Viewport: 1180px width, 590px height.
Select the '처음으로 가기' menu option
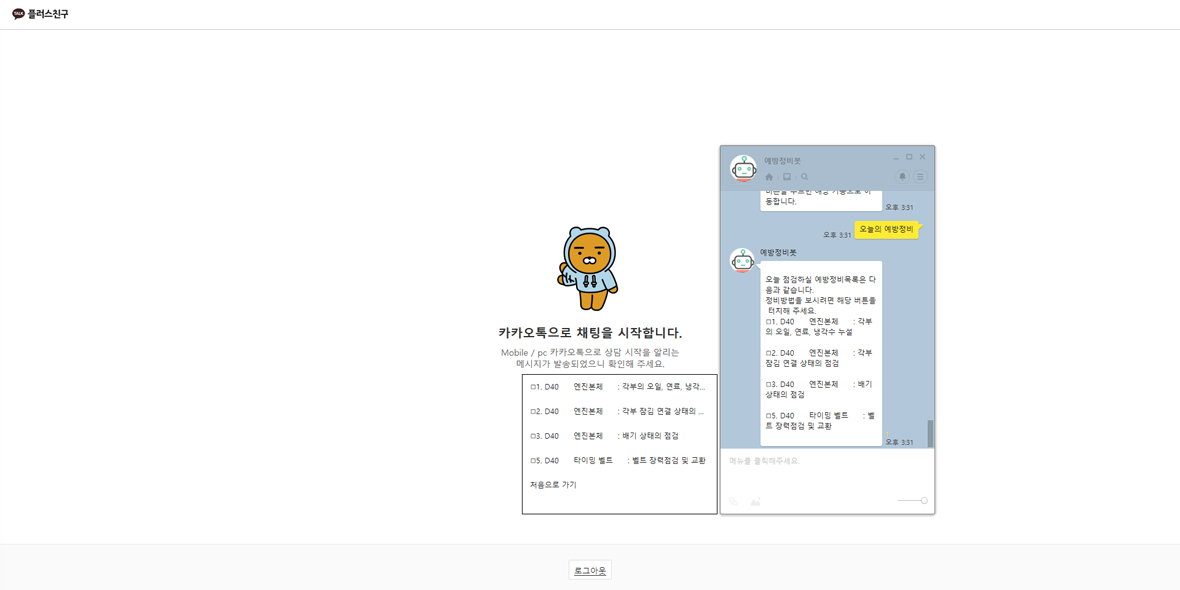pos(553,485)
